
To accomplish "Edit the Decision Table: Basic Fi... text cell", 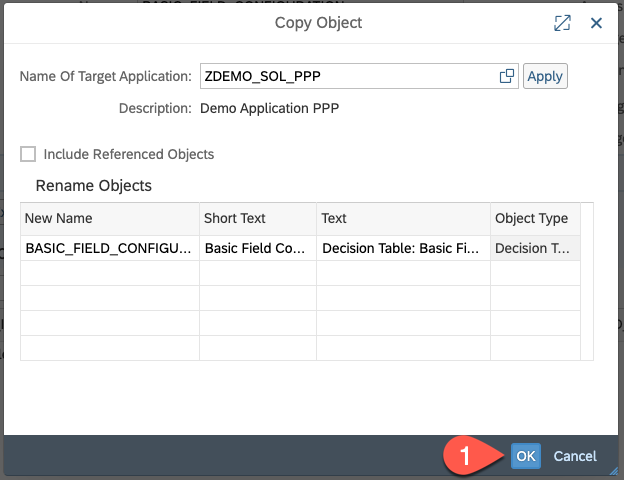I will coord(402,249).
